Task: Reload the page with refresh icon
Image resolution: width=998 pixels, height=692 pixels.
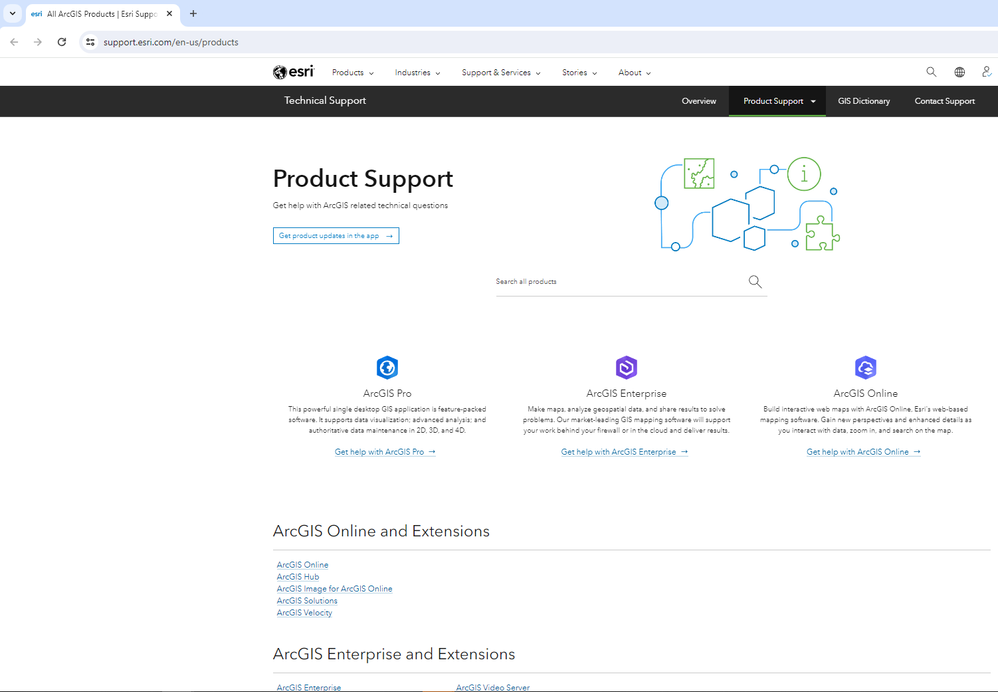Action: click(x=62, y=42)
